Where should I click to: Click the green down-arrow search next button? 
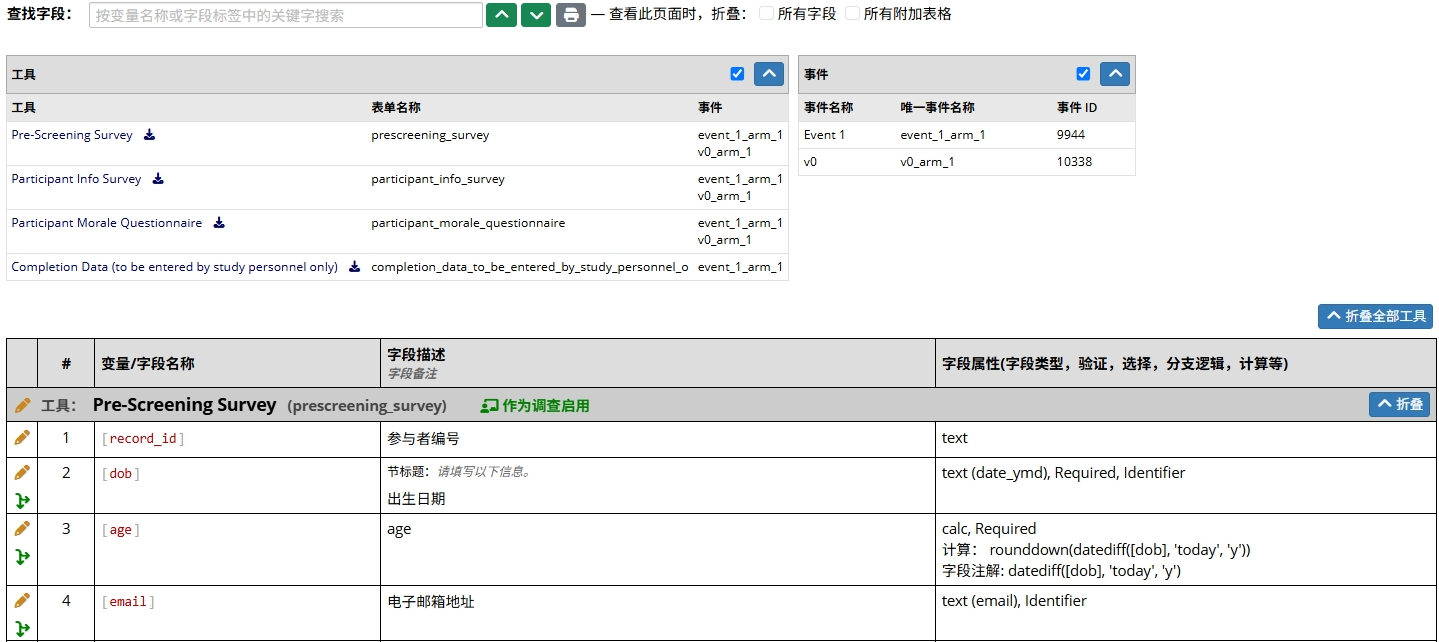(x=536, y=15)
